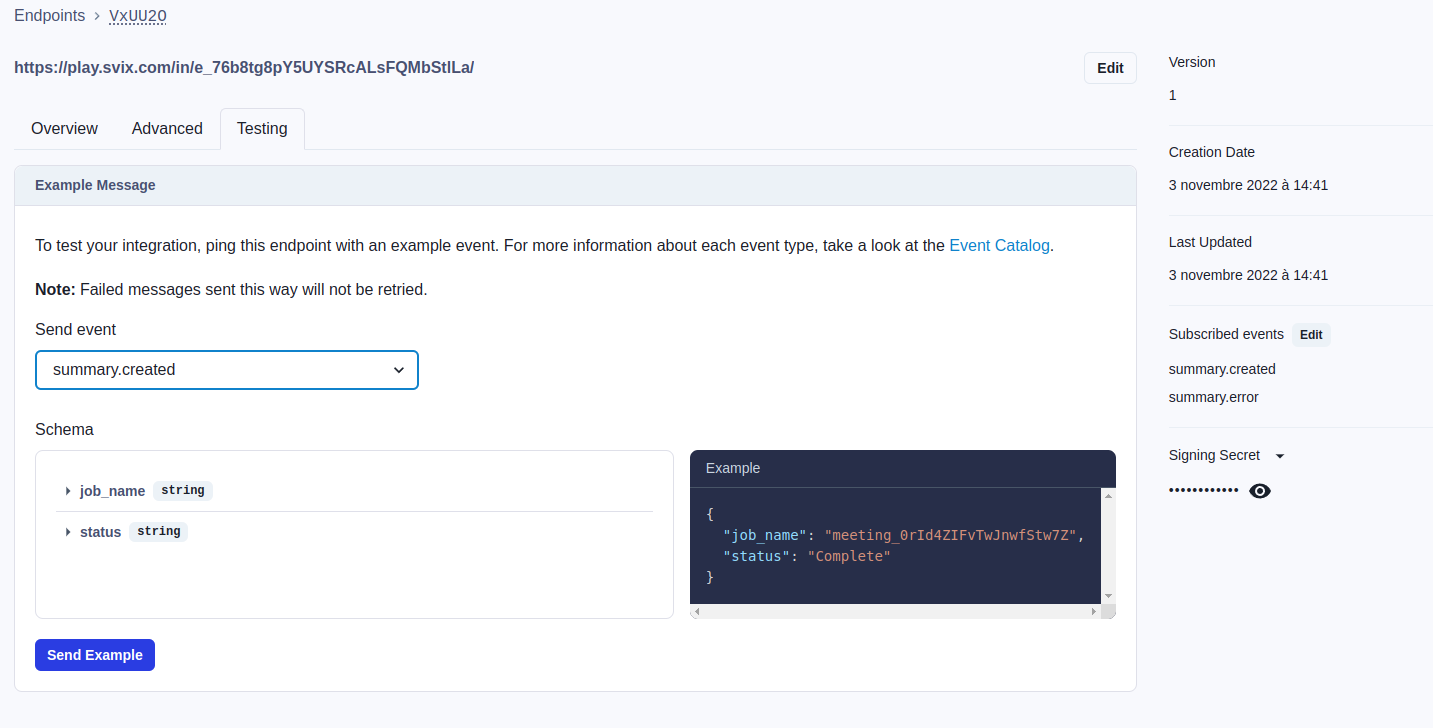Click the Example Message panel header
Image resolution: width=1433 pixels, height=728 pixels.
[x=575, y=185]
